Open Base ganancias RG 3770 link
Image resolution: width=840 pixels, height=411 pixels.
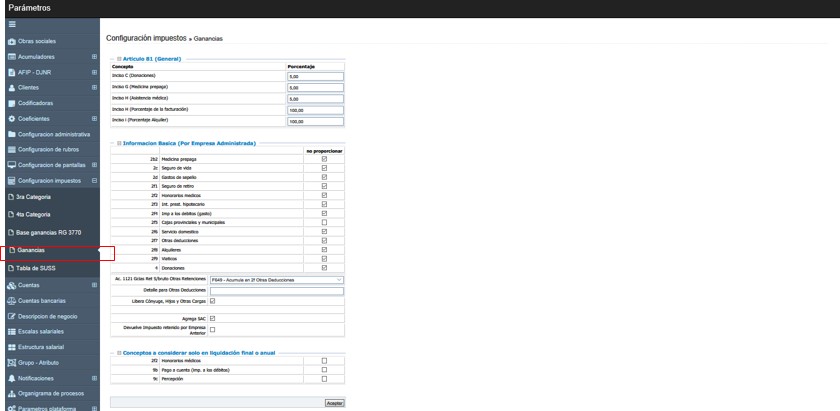pos(48,232)
